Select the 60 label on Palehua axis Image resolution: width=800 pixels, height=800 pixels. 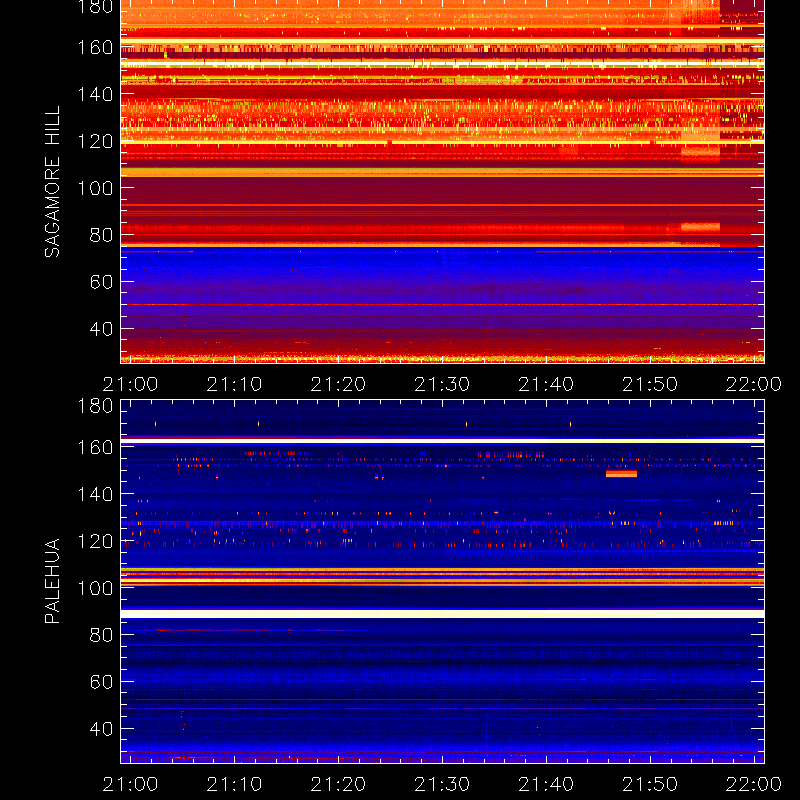click(x=101, y=682)
